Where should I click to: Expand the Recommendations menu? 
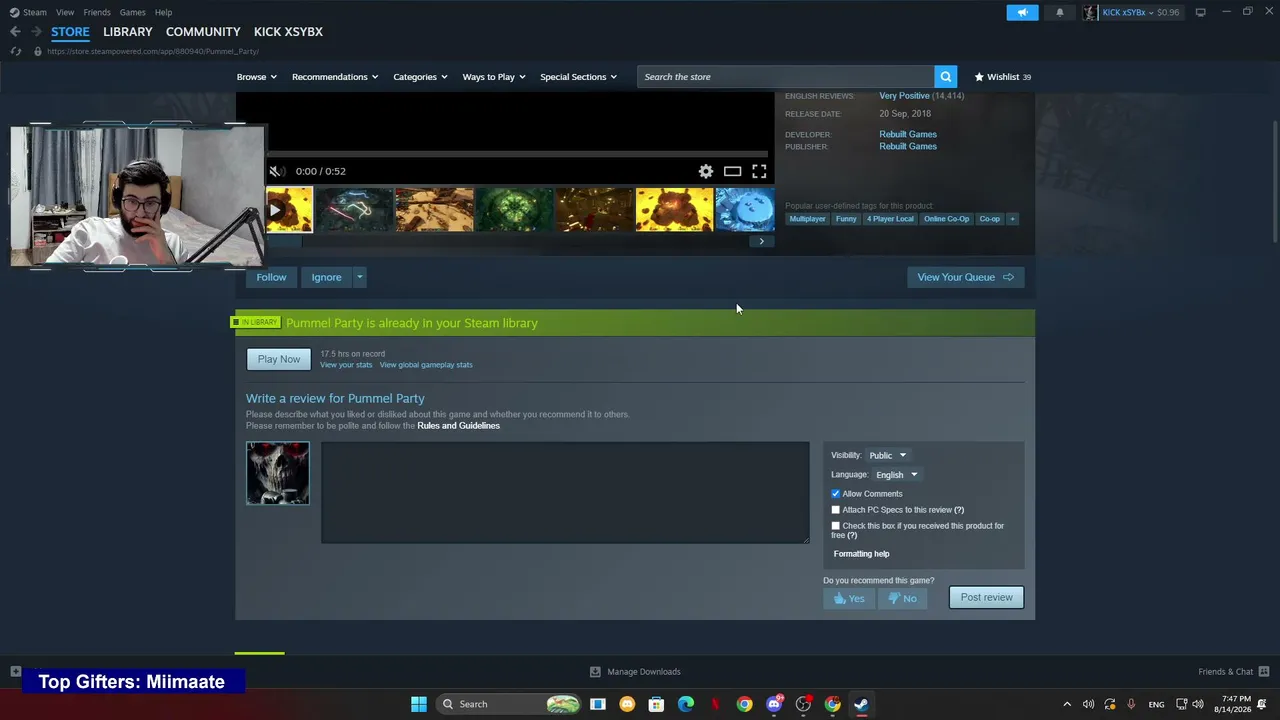[335, 77]
